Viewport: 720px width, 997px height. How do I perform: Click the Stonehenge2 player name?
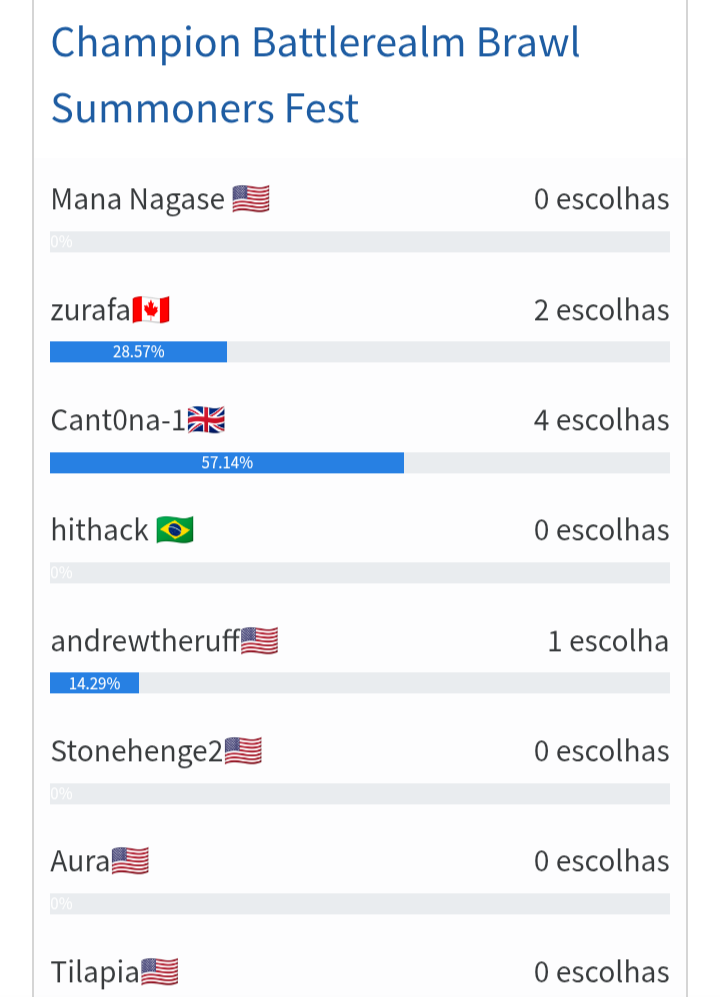click(x=137, y=751)
